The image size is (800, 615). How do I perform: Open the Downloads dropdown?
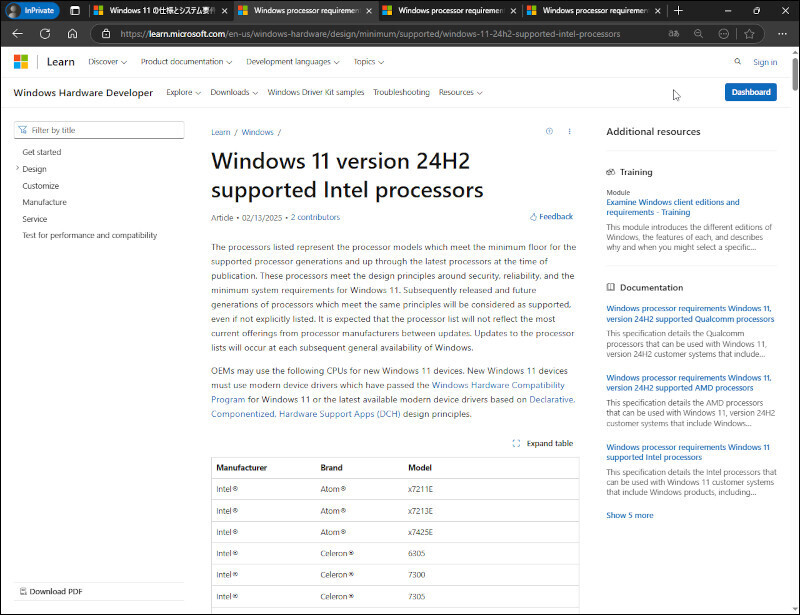(234, 92)
